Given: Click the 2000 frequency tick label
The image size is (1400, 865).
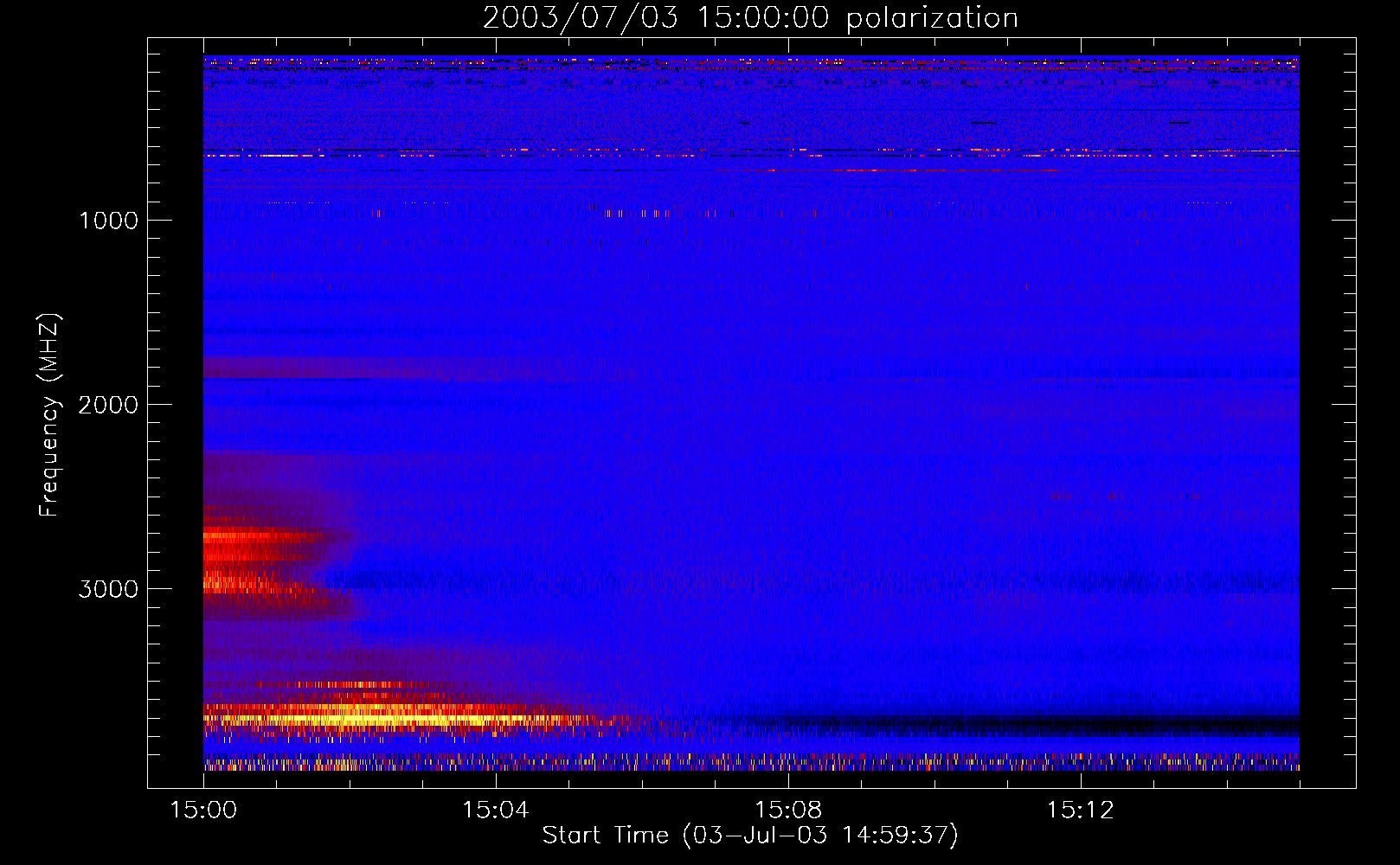Looking at the screenshot, I should pos(108,405).
